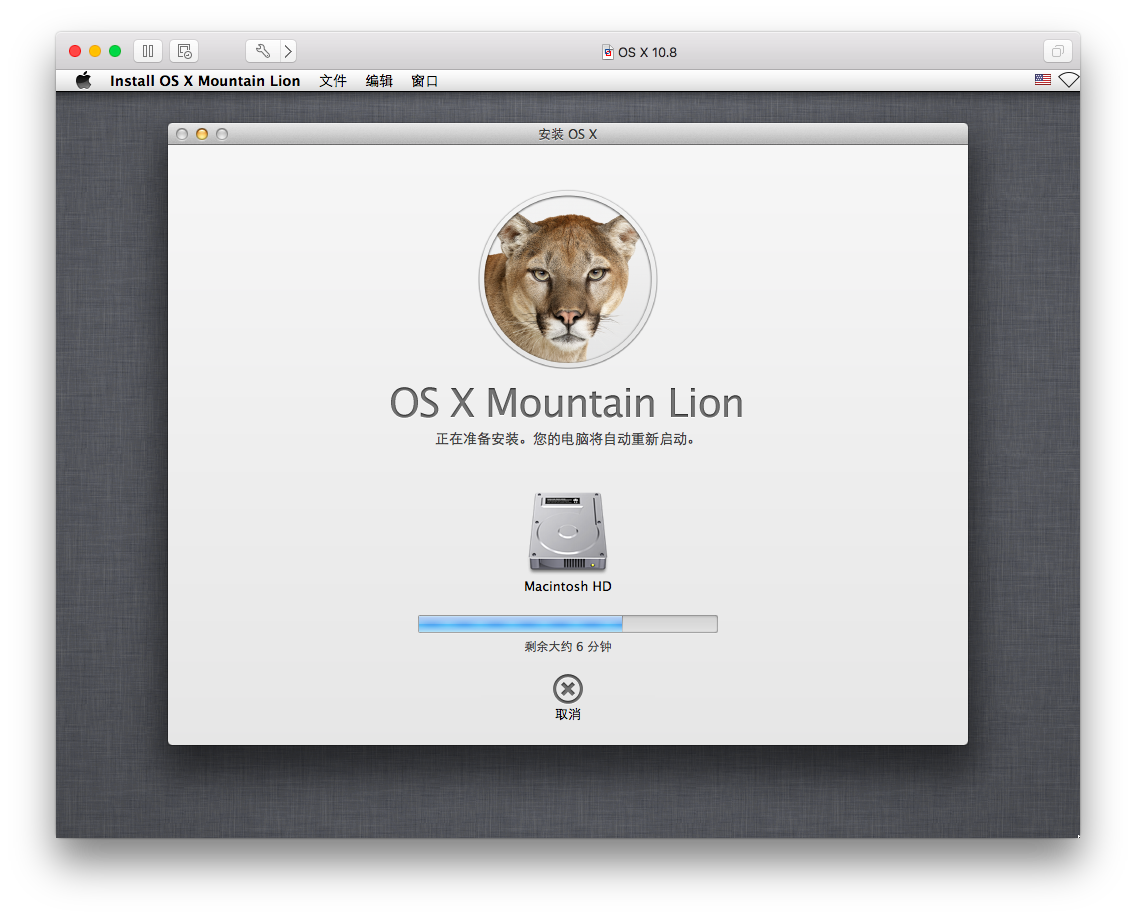Select the US flag input source
This screenshot has width=1136, height=918.
point(1043,79)
